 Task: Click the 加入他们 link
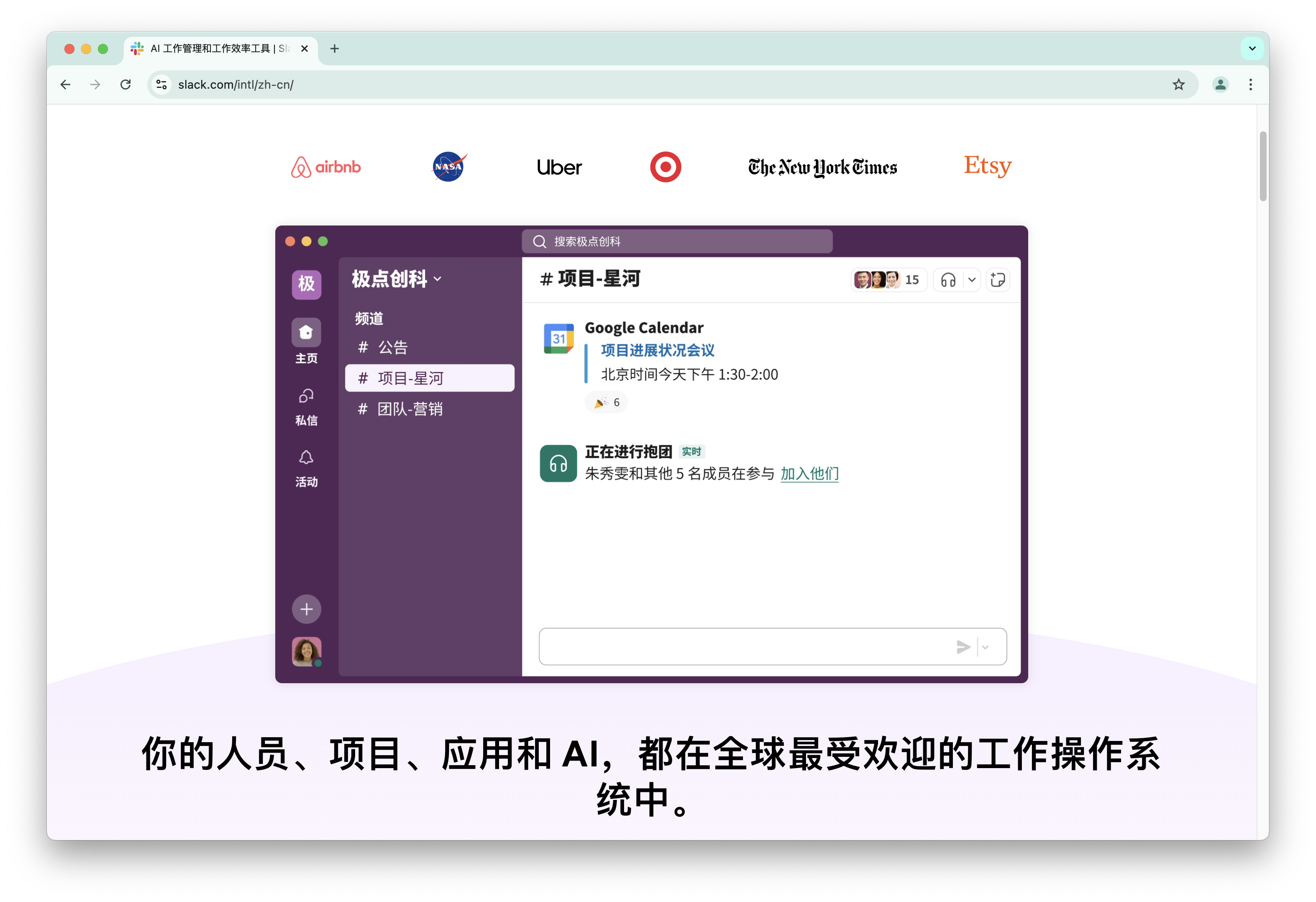point(809,473)
